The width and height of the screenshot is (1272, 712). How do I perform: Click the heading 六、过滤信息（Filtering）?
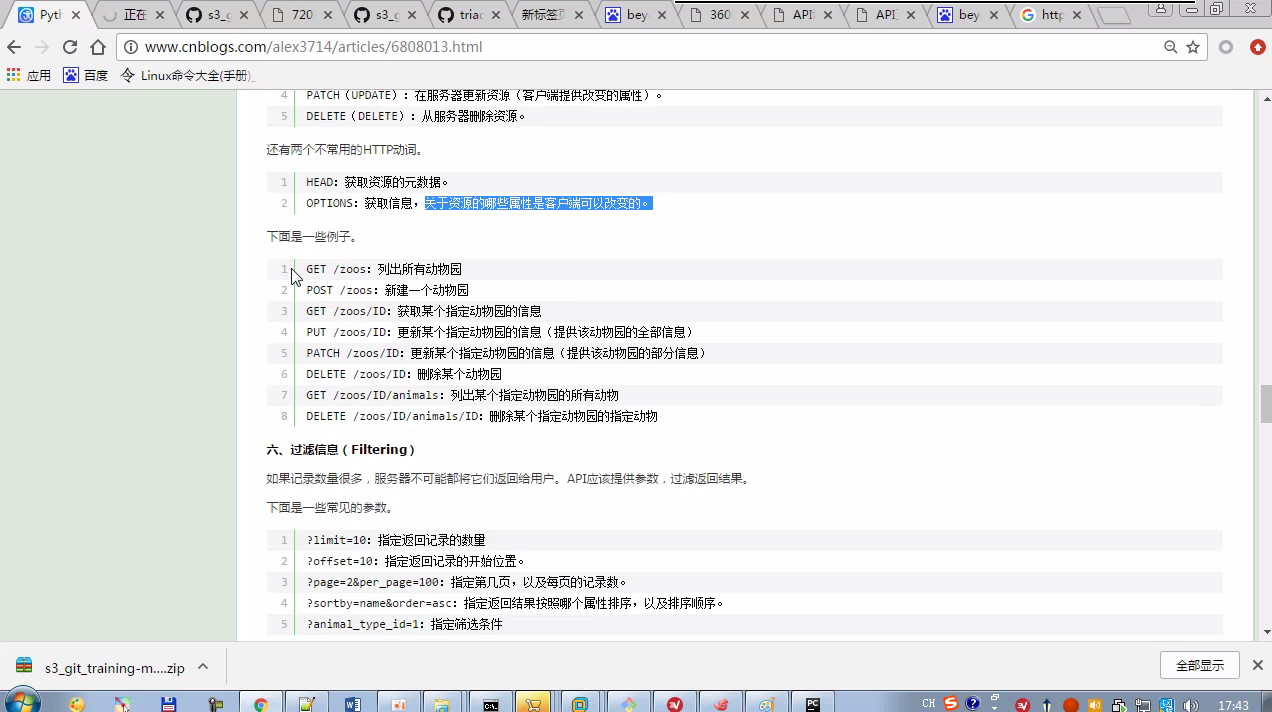(341, 449)
